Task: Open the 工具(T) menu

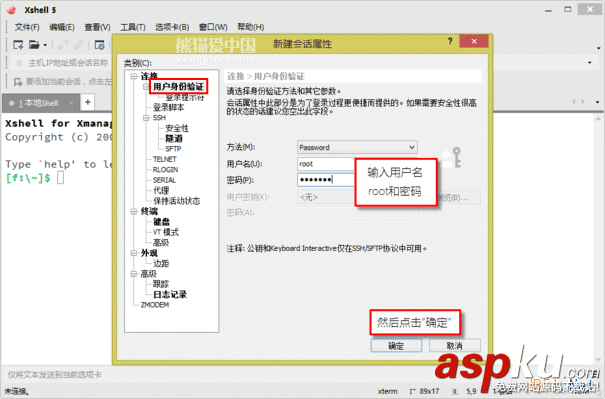Action: (133, 27)
